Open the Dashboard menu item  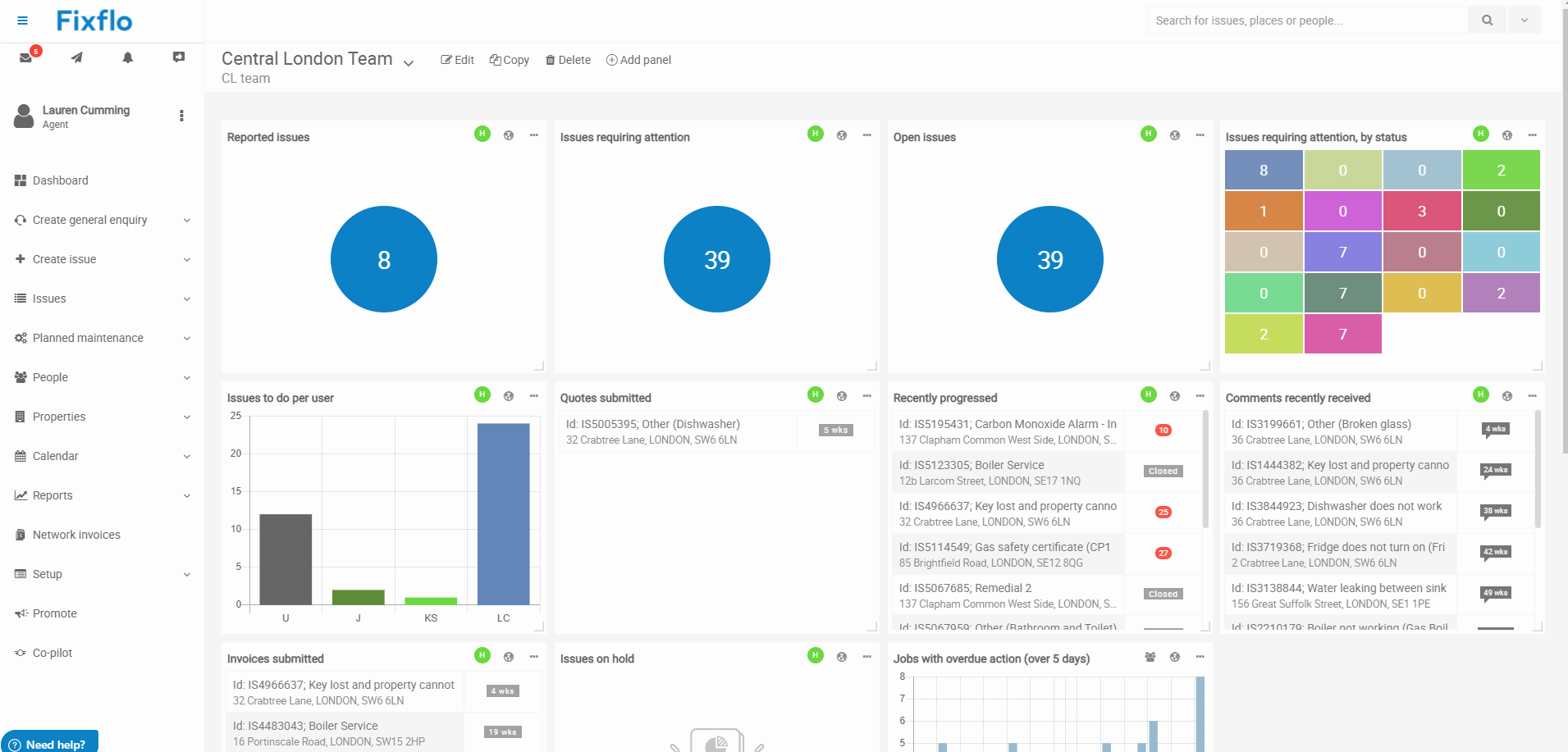(x=60, y=180)
